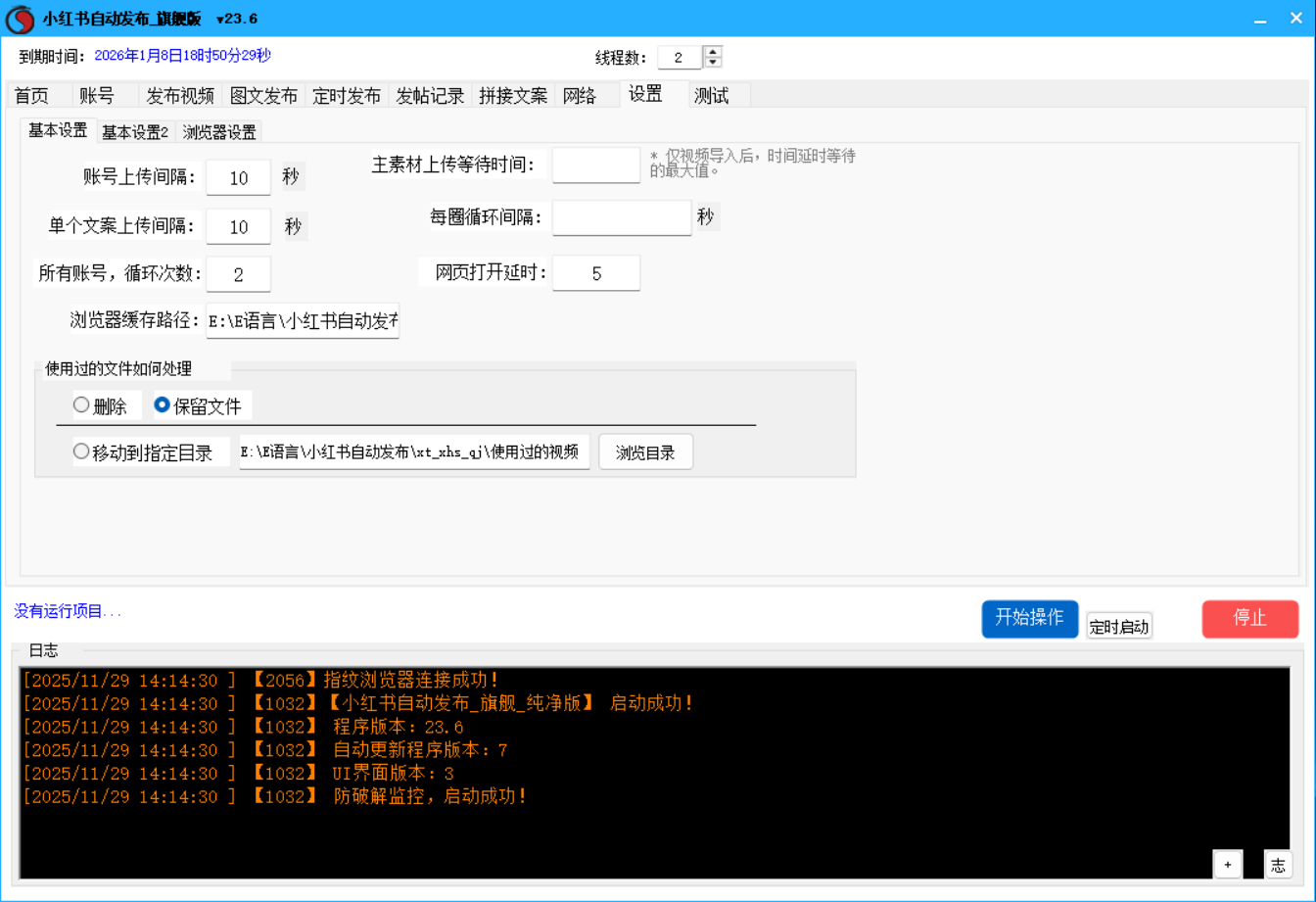Increase thread count with up arrow

pos(714,52)
